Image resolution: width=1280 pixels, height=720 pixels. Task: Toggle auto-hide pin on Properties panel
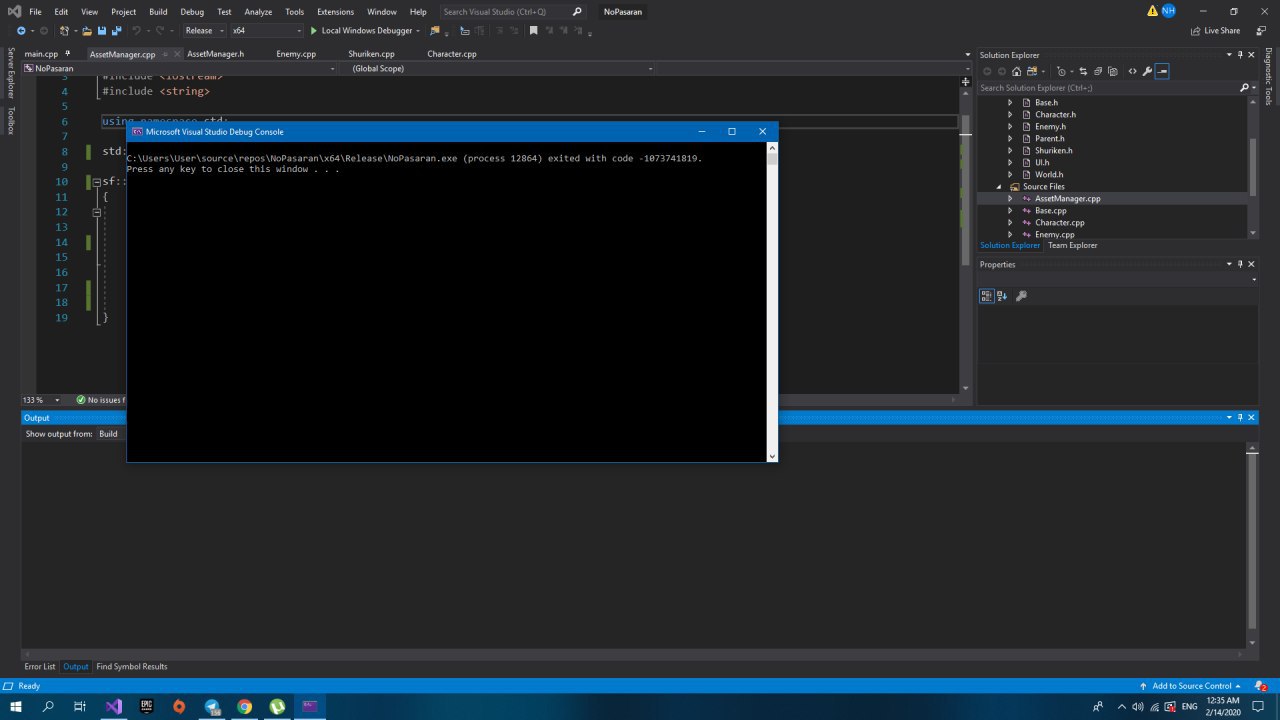1240,264
